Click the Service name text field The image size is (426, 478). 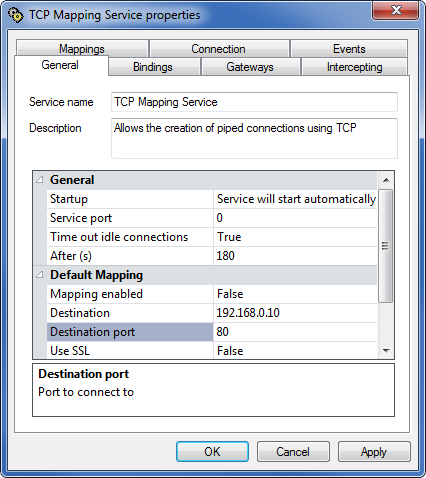pos(254,102)
